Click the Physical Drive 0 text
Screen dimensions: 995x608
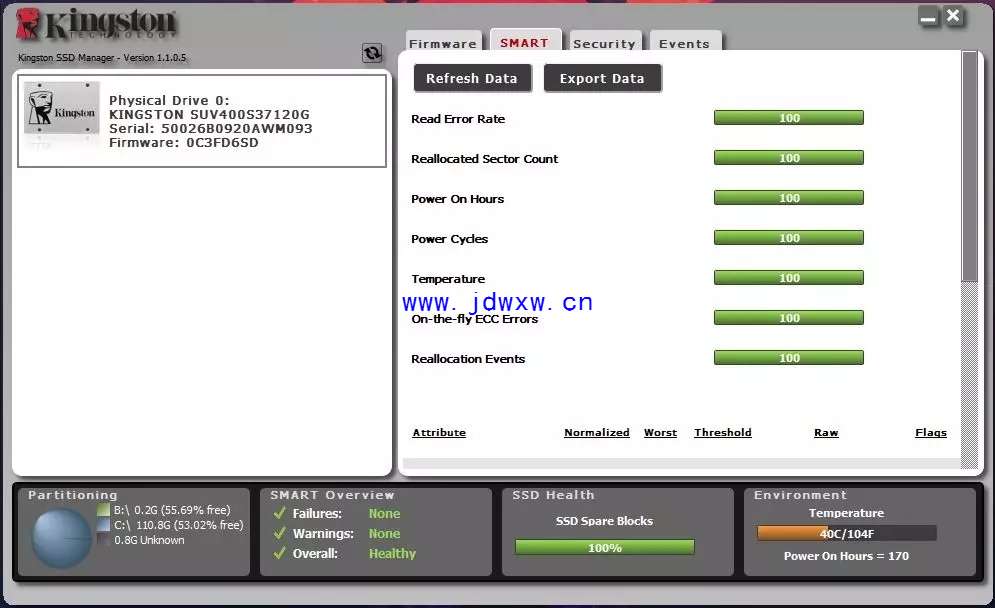[x=169, y=100]
